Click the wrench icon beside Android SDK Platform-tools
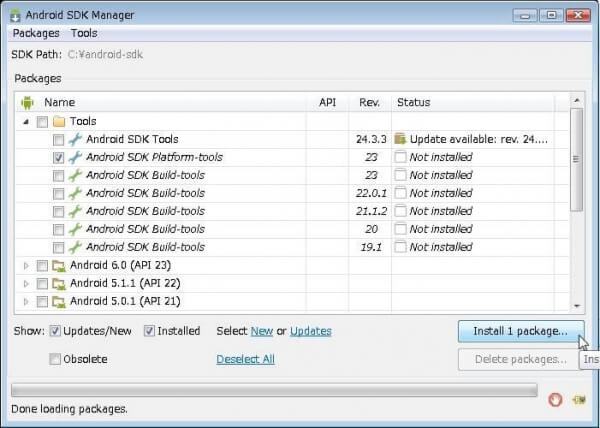Screen dimensions: 600x428 [x=75, y=157]
